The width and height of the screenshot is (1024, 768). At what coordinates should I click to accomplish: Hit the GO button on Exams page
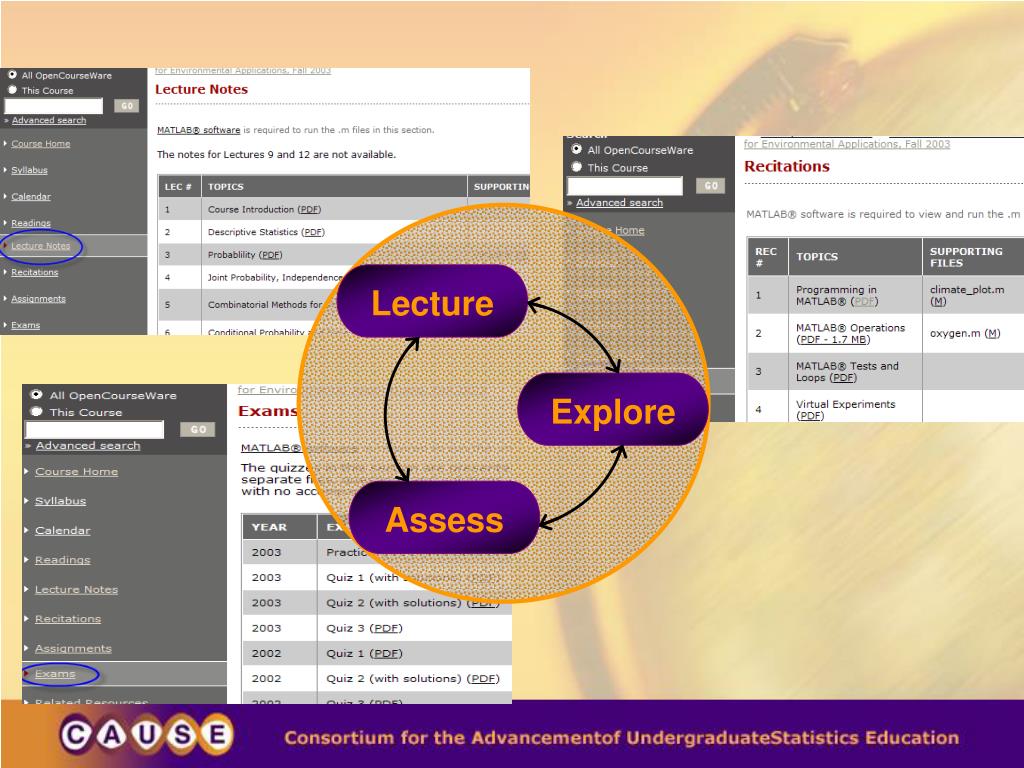pos(198,430)
